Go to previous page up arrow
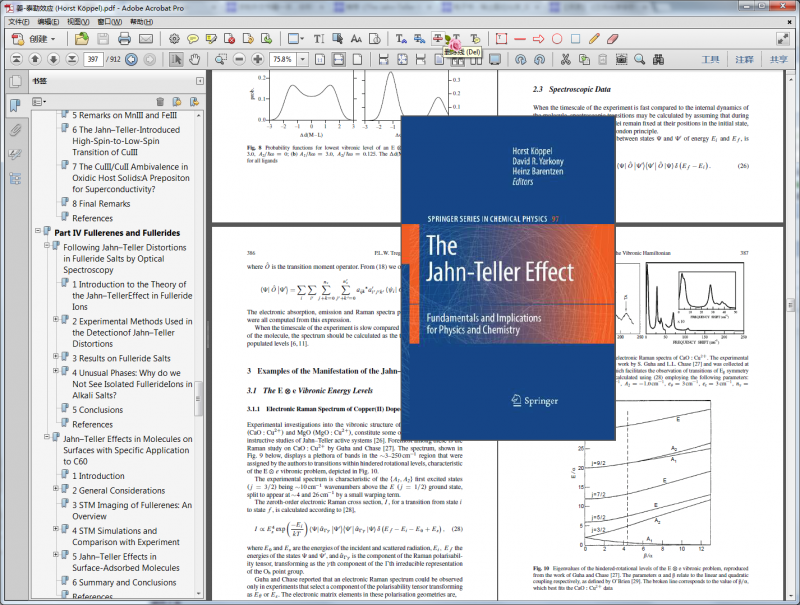The width and height of the screenshot is (800, 605). pos(35,59)
